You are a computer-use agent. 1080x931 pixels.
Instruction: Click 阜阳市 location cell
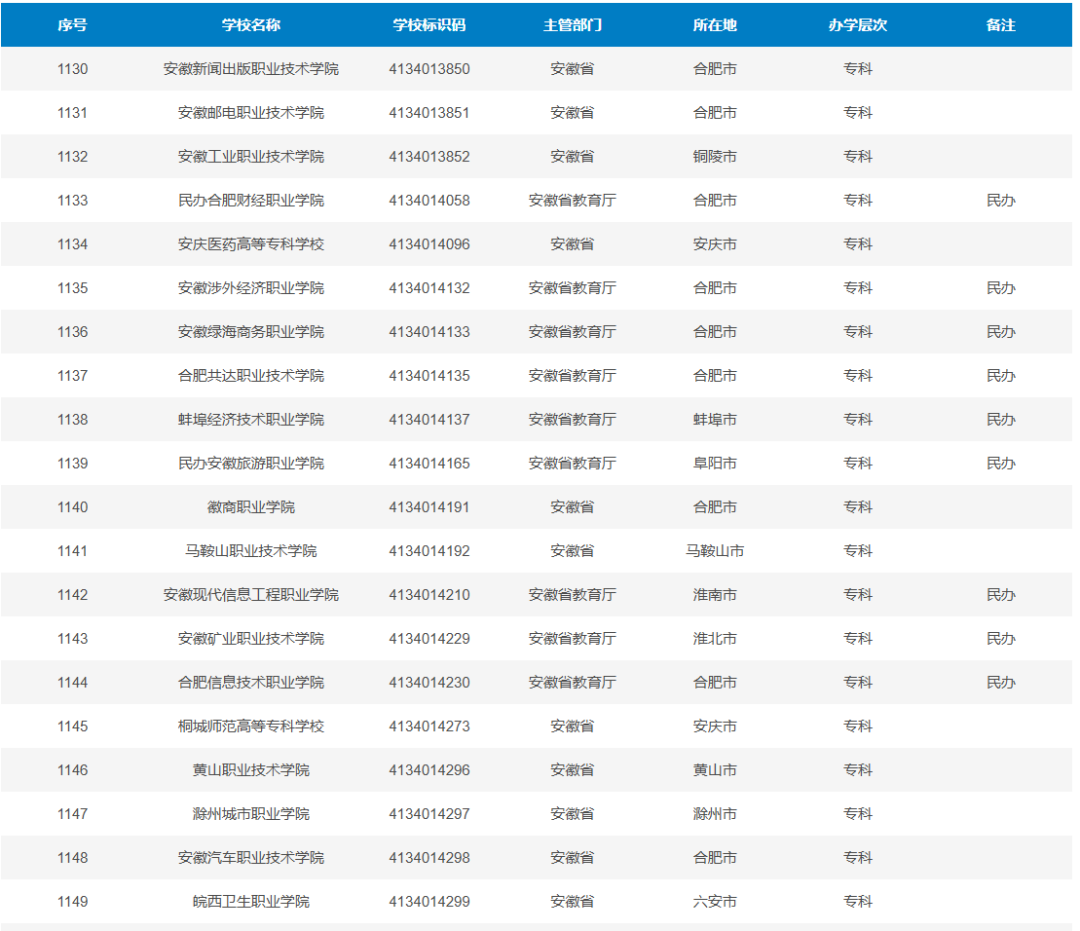(715, 463)
